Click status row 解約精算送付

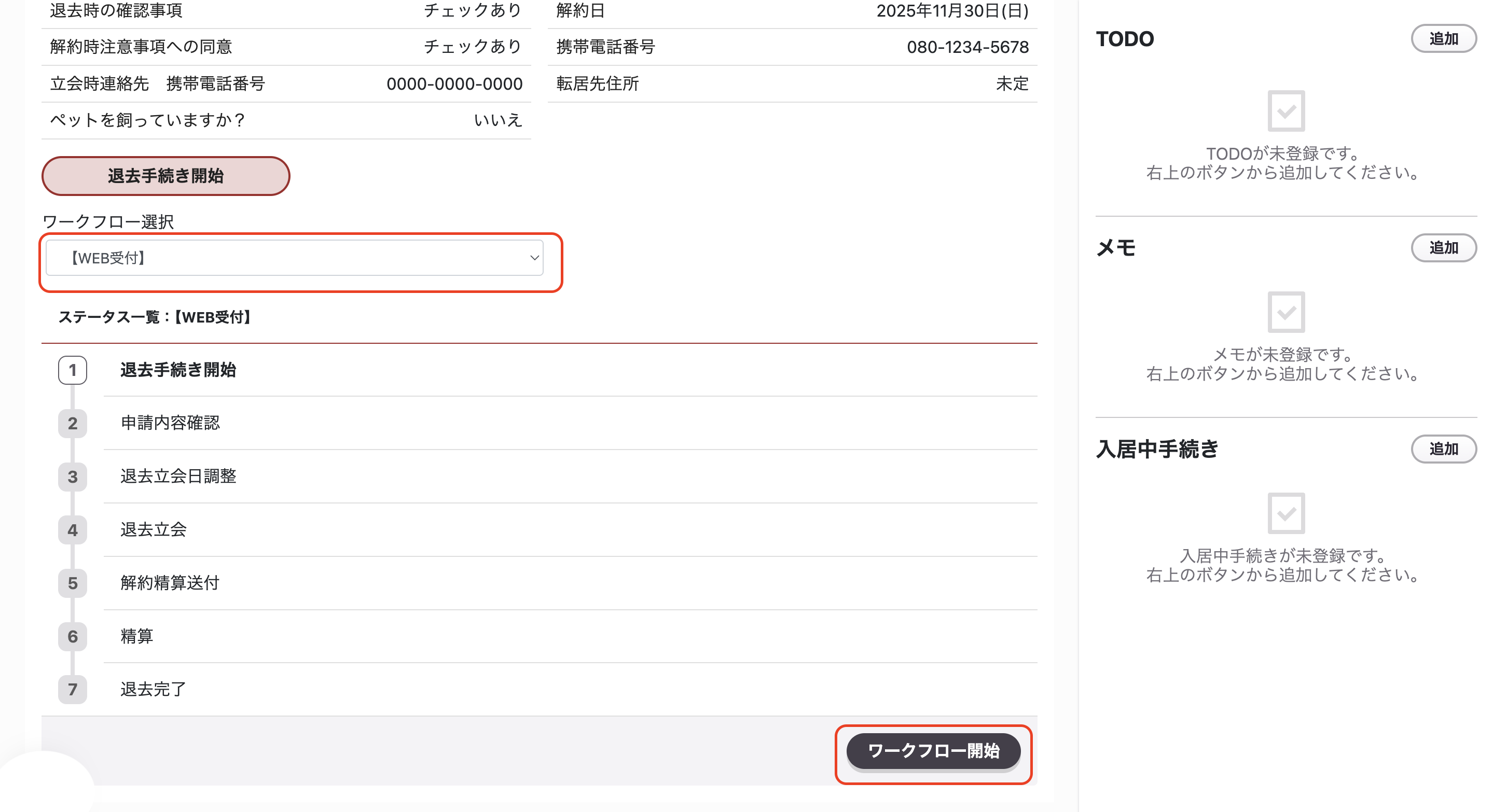(570, 583)
